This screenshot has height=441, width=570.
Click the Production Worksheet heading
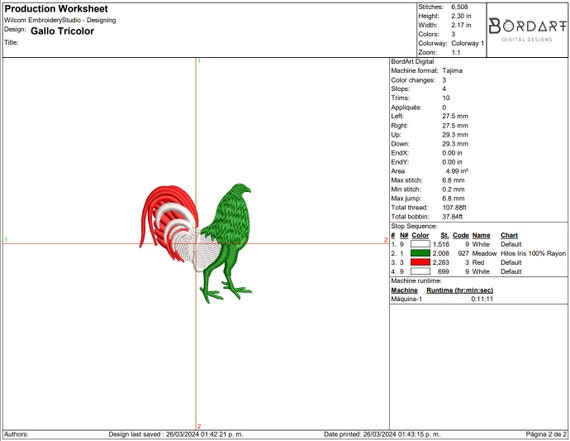[56, 9]
